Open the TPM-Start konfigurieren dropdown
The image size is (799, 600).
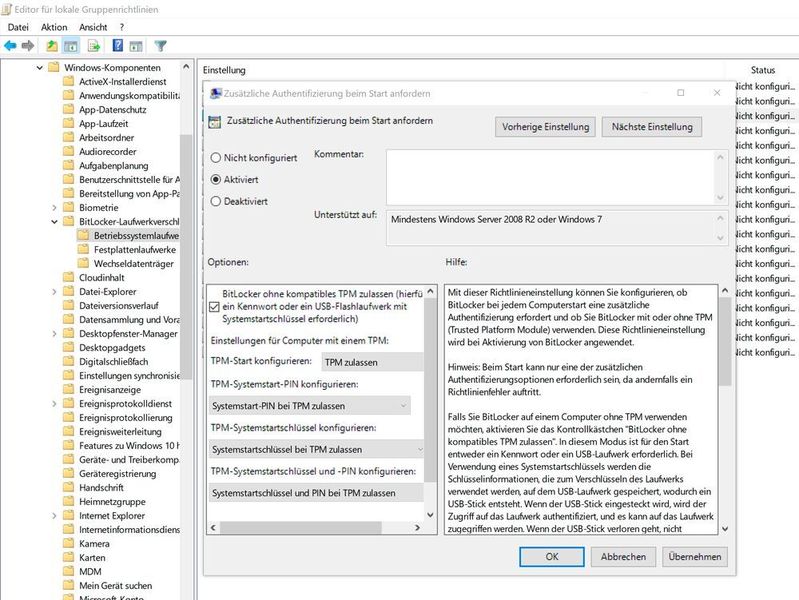372,362
